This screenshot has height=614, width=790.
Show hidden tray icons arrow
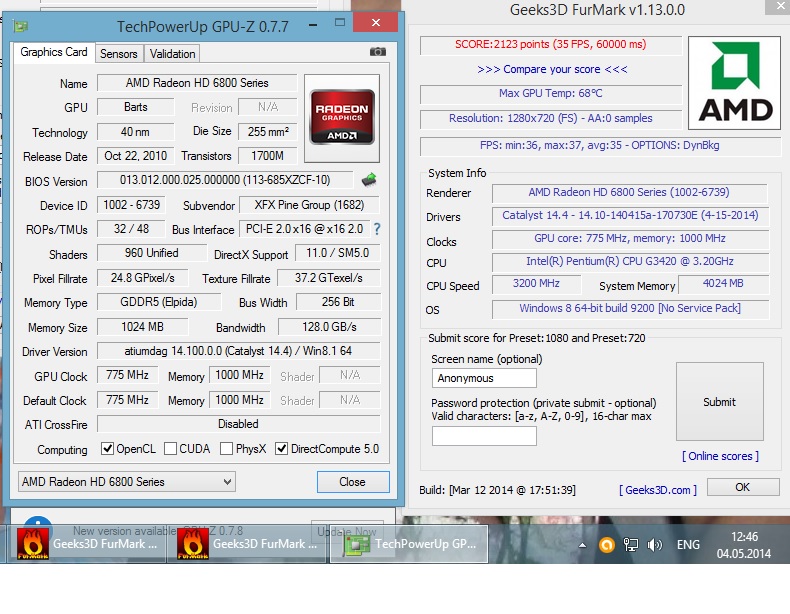[x=582, y=545]
